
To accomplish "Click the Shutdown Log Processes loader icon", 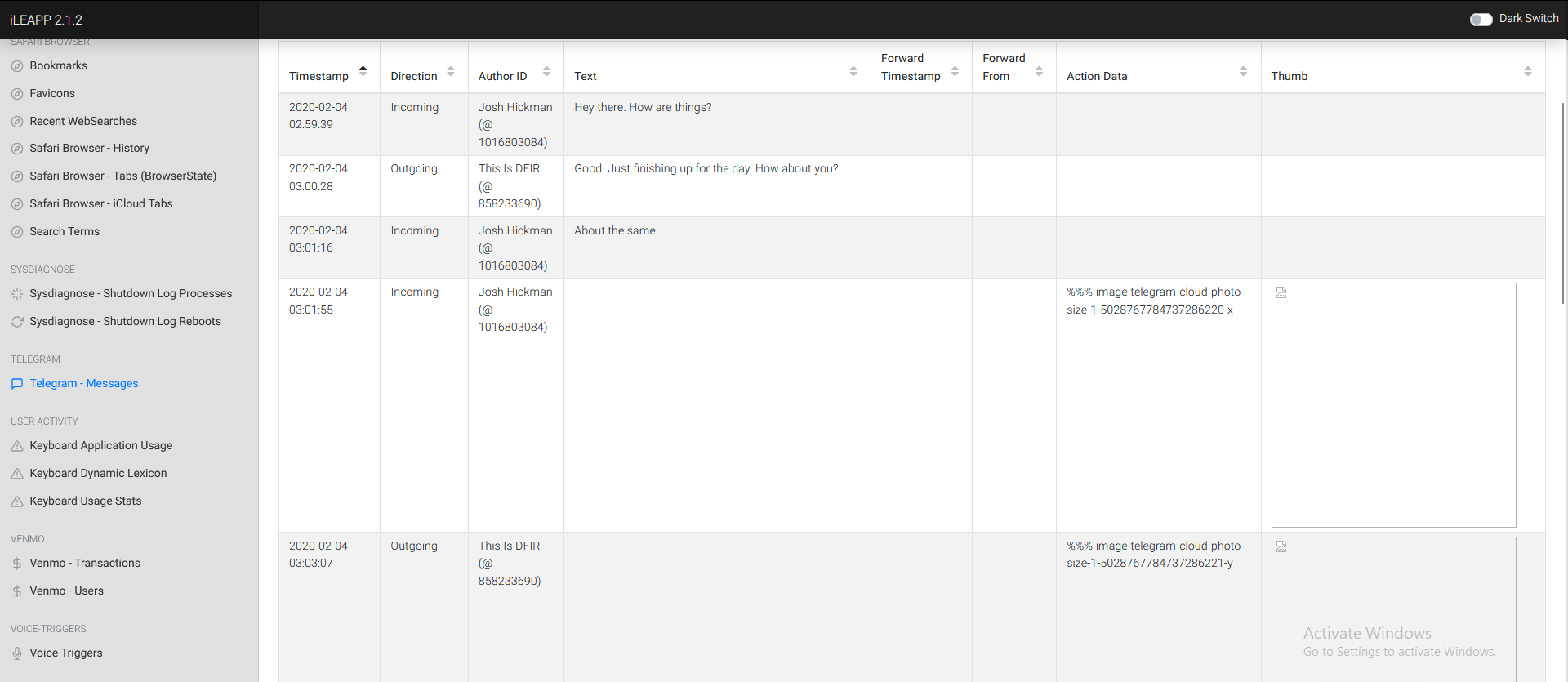I will pos(17,294).
